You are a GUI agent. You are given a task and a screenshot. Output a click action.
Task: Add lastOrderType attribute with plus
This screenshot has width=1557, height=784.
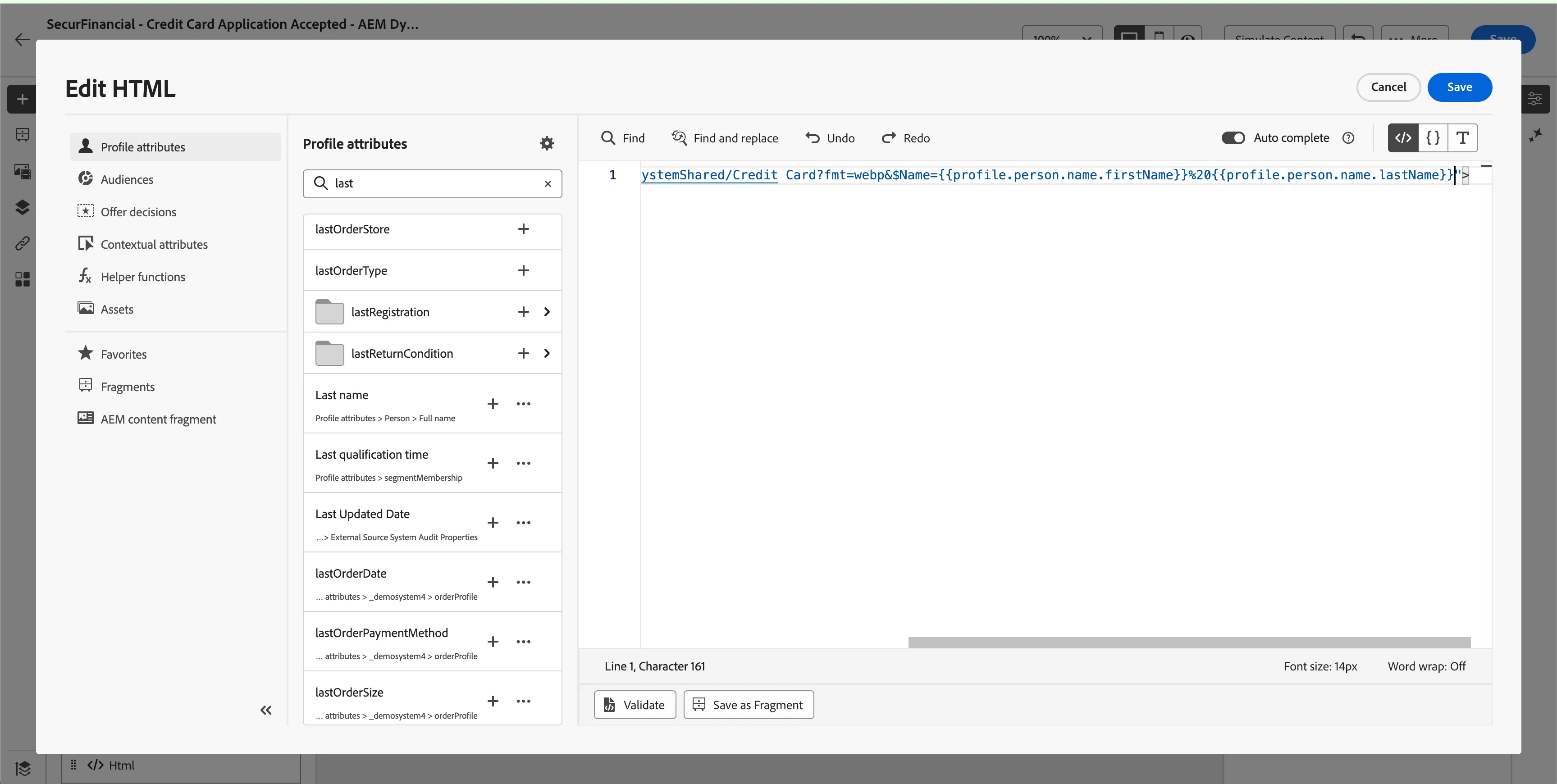(524, 270)
